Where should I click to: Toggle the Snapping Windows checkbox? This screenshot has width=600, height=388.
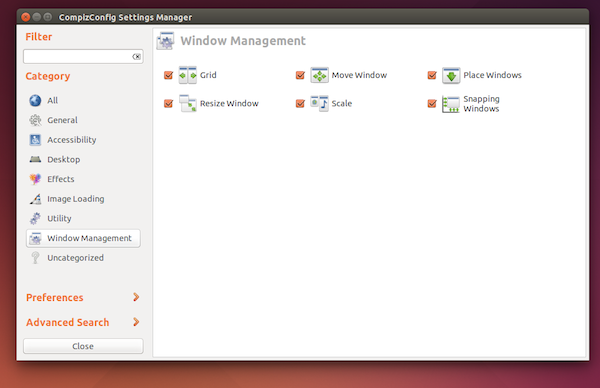tap(432, 103)
